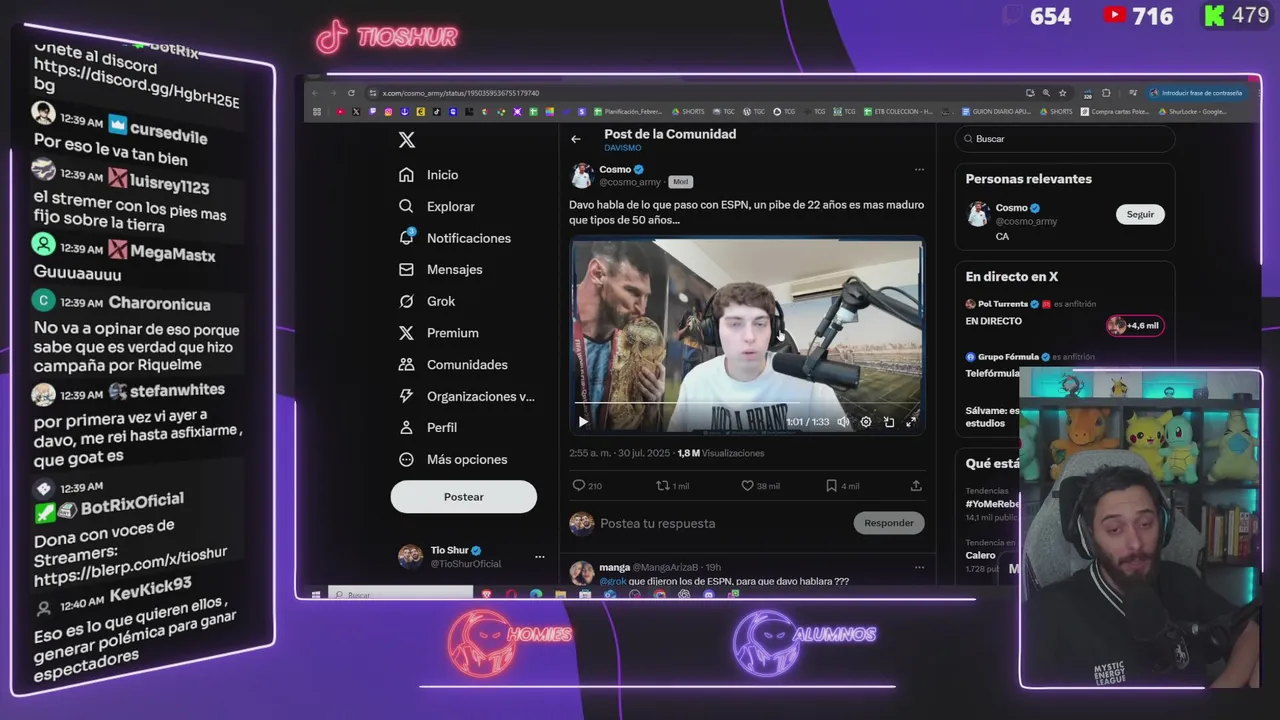1280x720 pixels.
Task: Open Notificaciones in X sidebar
Action: 454,238
